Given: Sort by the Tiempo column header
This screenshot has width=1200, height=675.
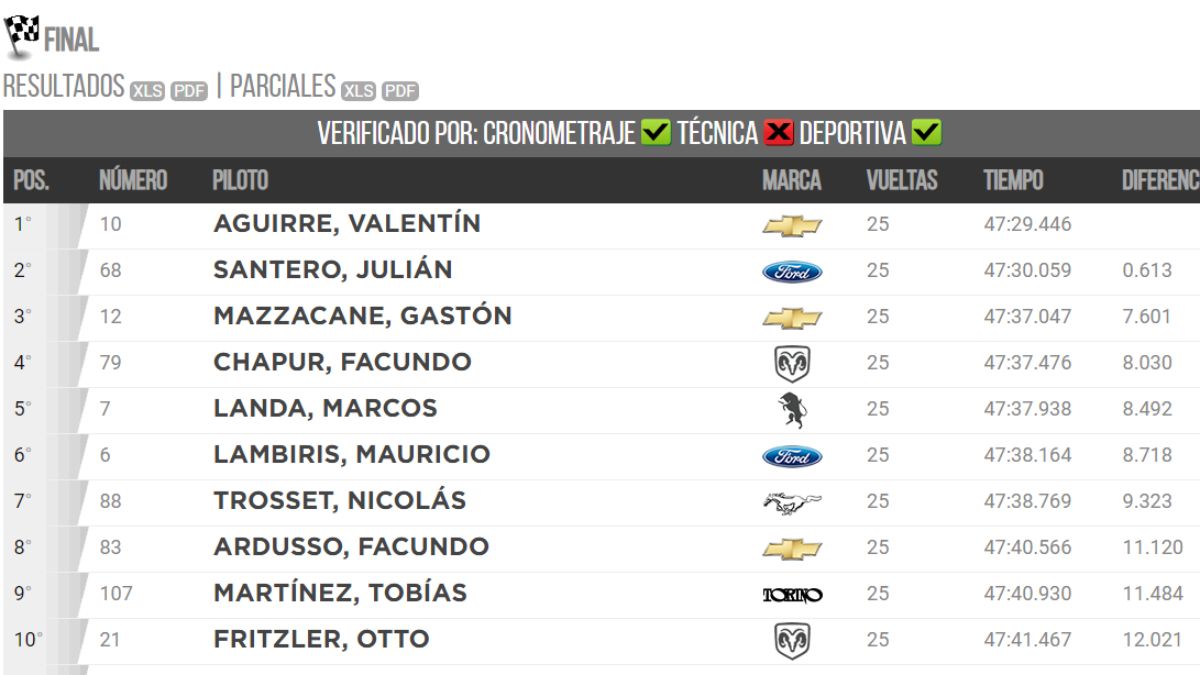Looking at the screenshot, I should point(1012,181).
